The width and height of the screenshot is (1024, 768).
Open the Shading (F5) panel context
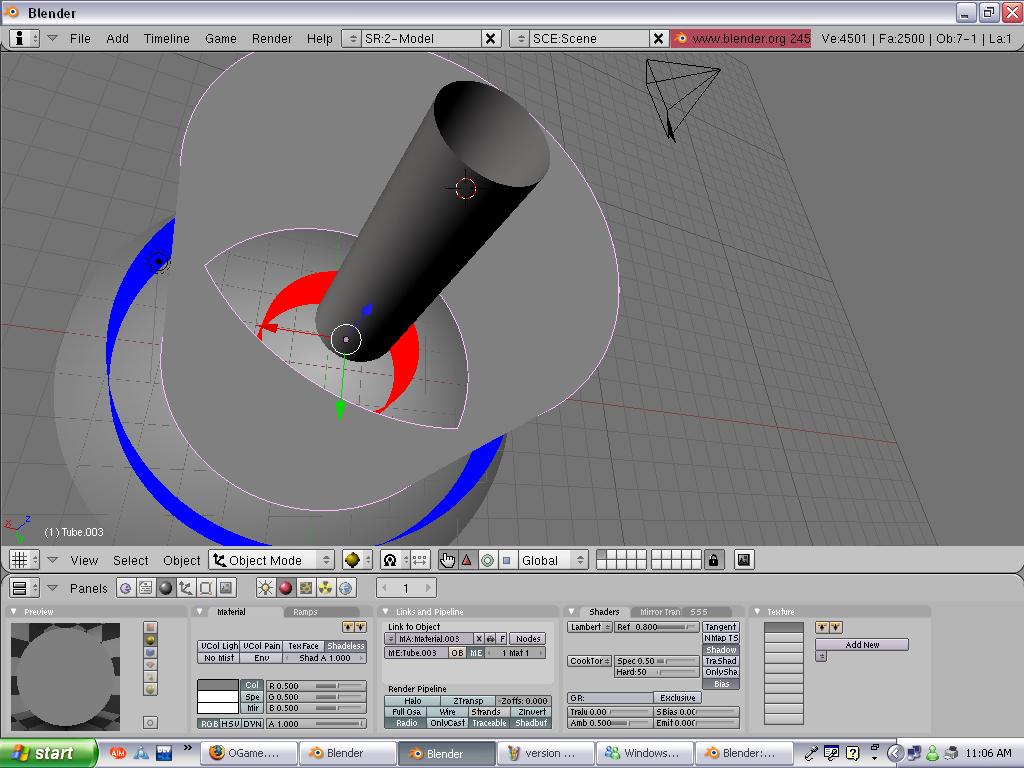tap(166, 588)
